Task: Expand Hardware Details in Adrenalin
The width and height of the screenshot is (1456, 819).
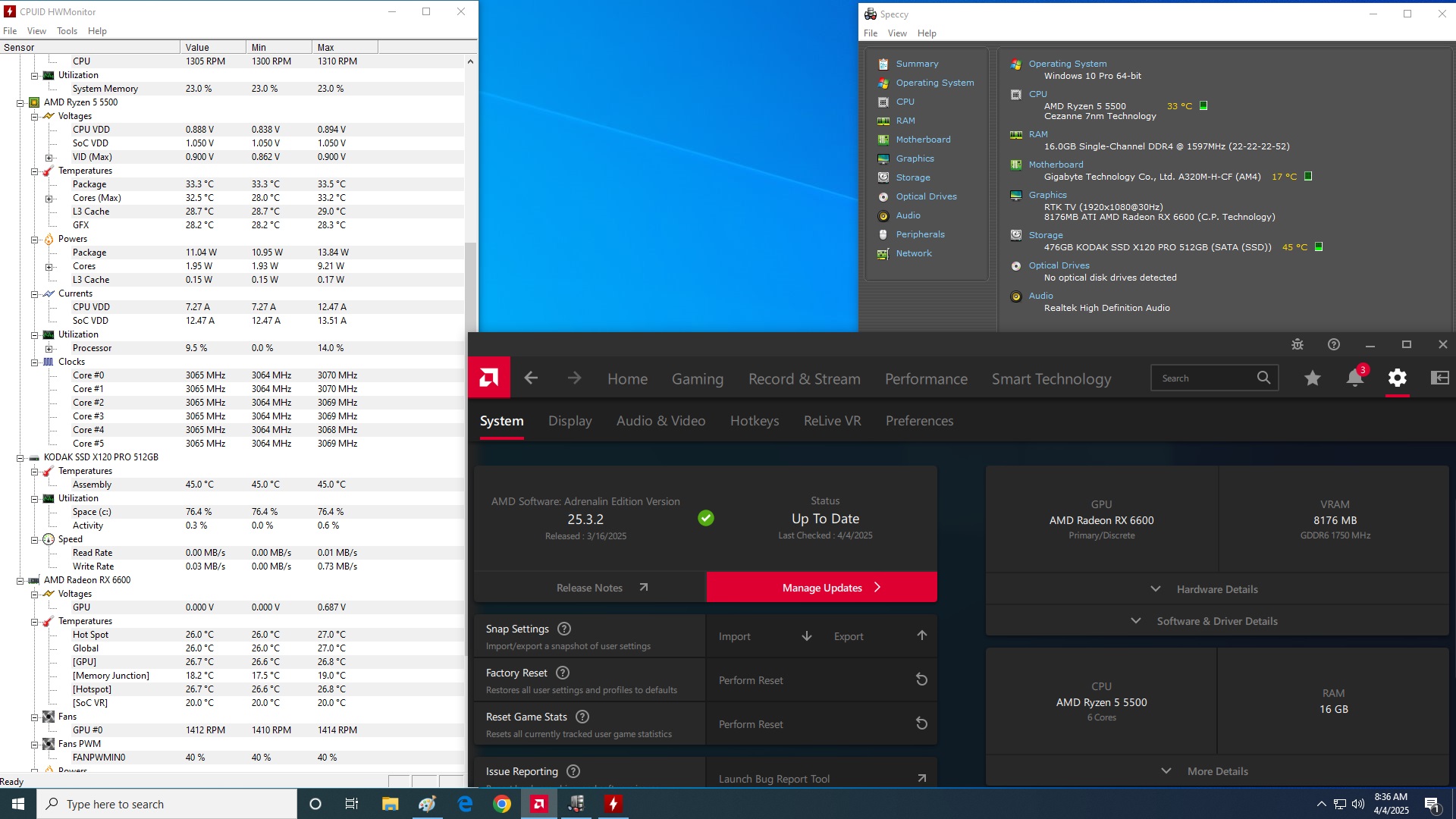Action: pyautogui.click(x=1216, y=589)
